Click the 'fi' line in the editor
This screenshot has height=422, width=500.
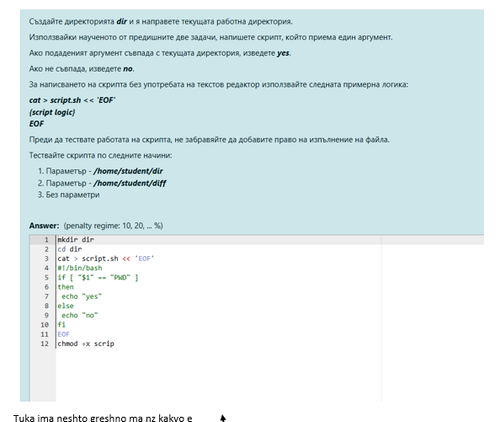[61, 325]
